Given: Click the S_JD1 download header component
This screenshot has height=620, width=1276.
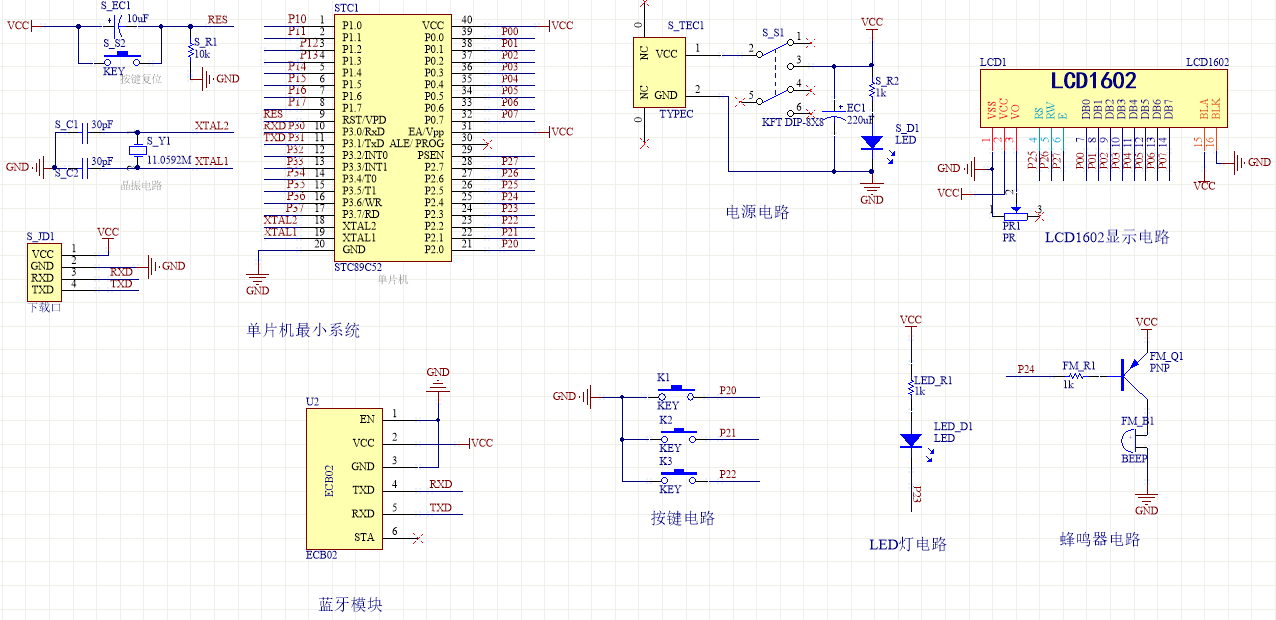Looking at the screenshot, I should point(42,272).
